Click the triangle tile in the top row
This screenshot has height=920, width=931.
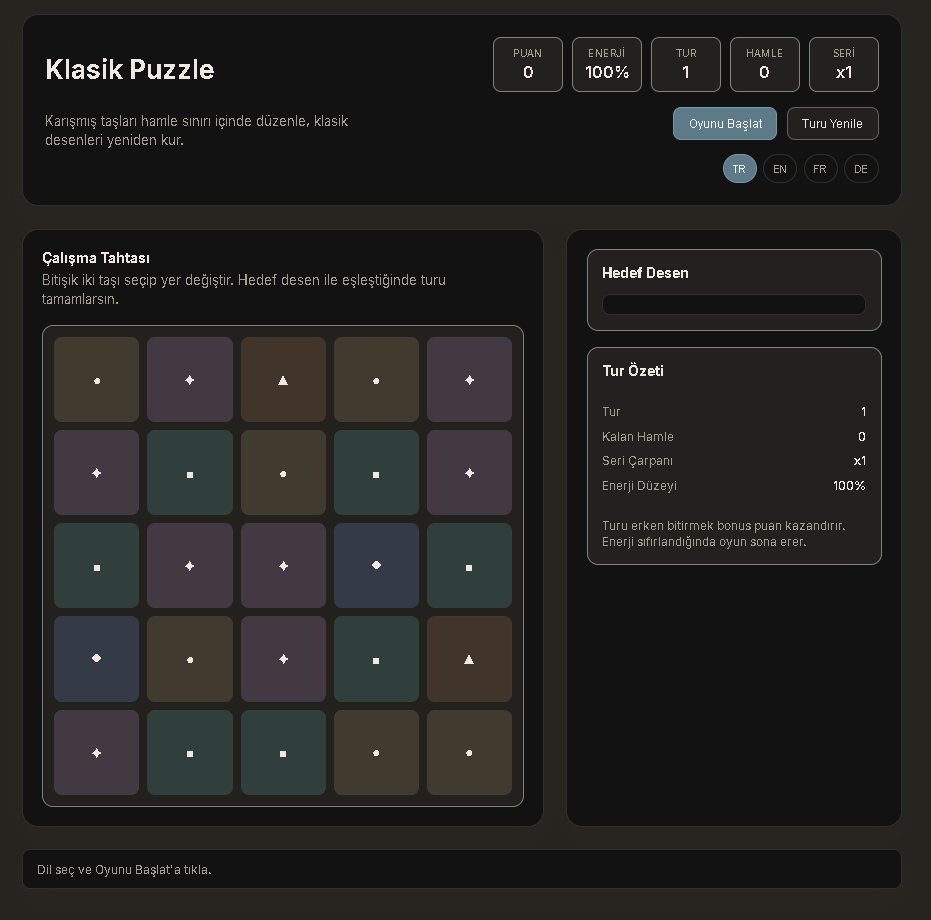pyautogui.click(x=283, y=379)
